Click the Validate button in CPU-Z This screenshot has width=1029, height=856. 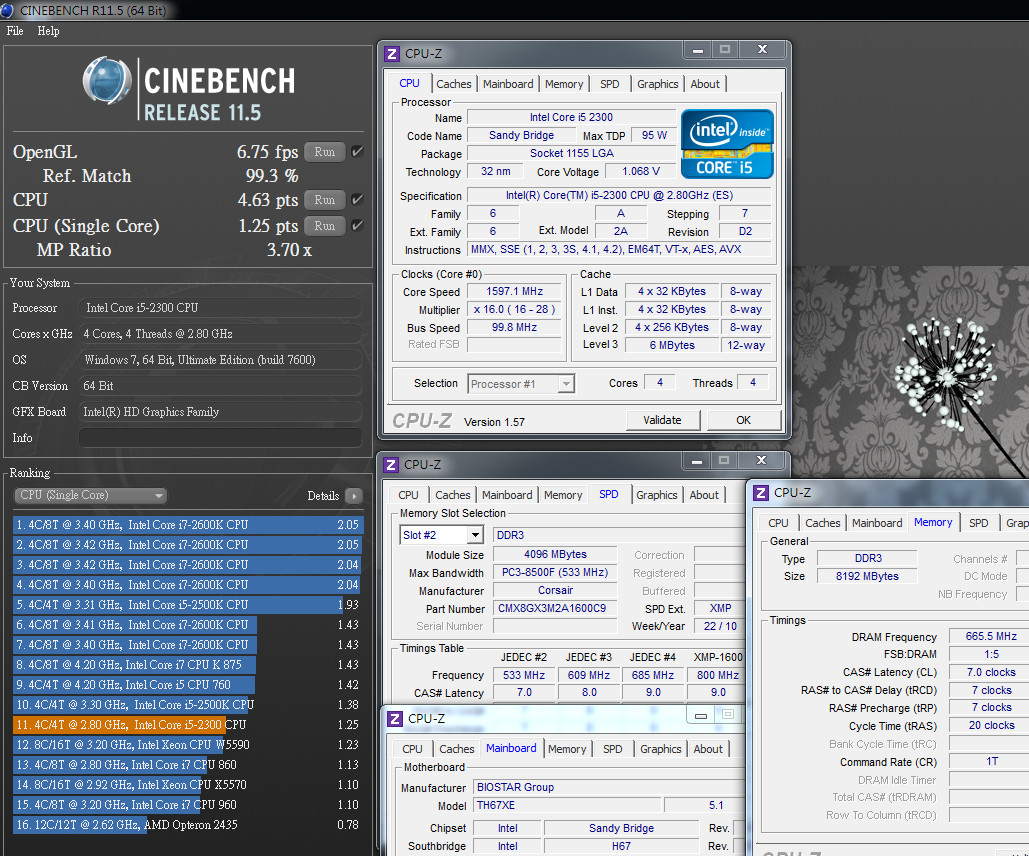click(x=662, y=420)
